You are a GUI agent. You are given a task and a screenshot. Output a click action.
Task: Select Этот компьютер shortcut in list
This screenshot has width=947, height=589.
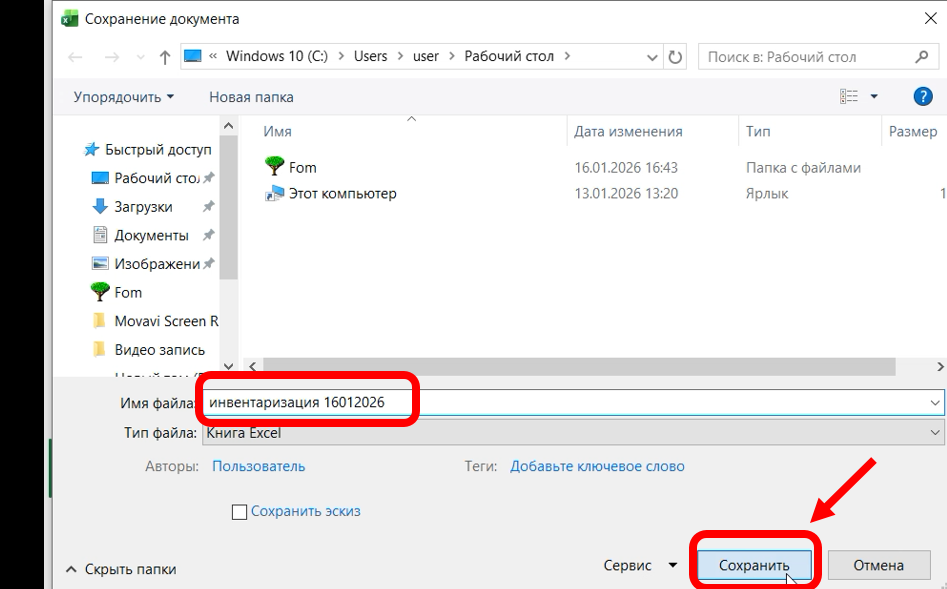330,193
